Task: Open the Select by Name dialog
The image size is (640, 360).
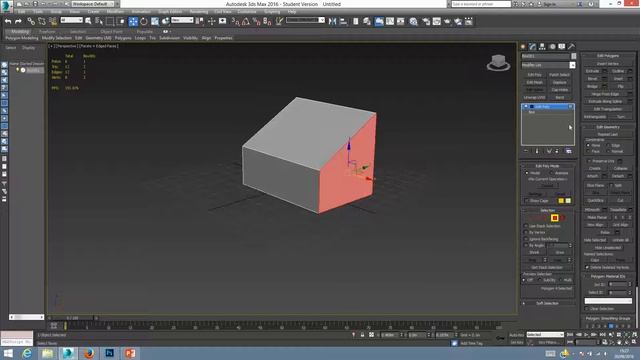Action: 99,21
